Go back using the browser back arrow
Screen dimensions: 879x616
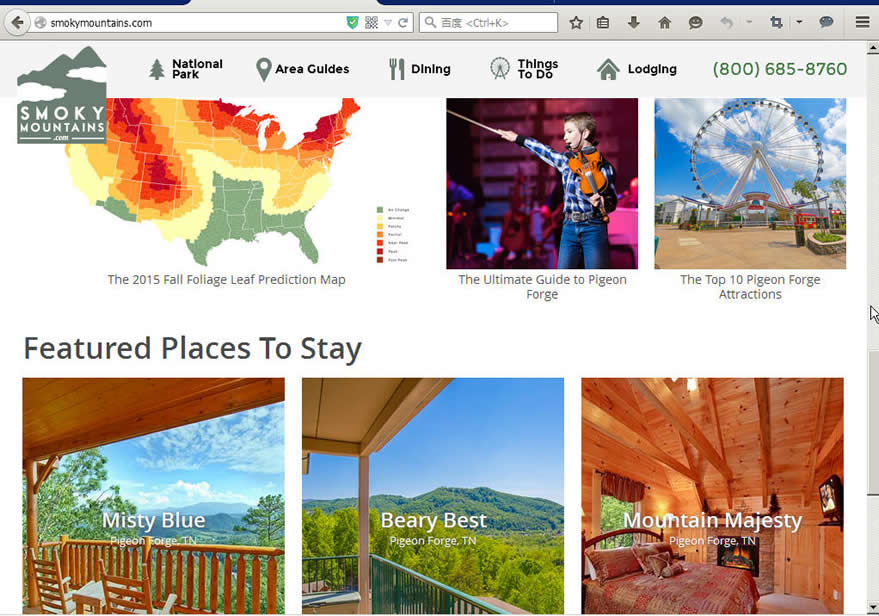[x=17, y=23]
